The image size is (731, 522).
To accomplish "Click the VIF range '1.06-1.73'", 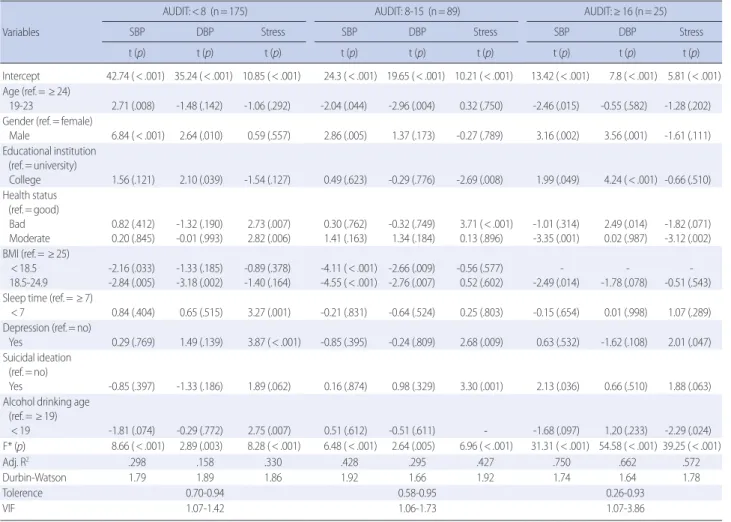I will click(417, 508).
